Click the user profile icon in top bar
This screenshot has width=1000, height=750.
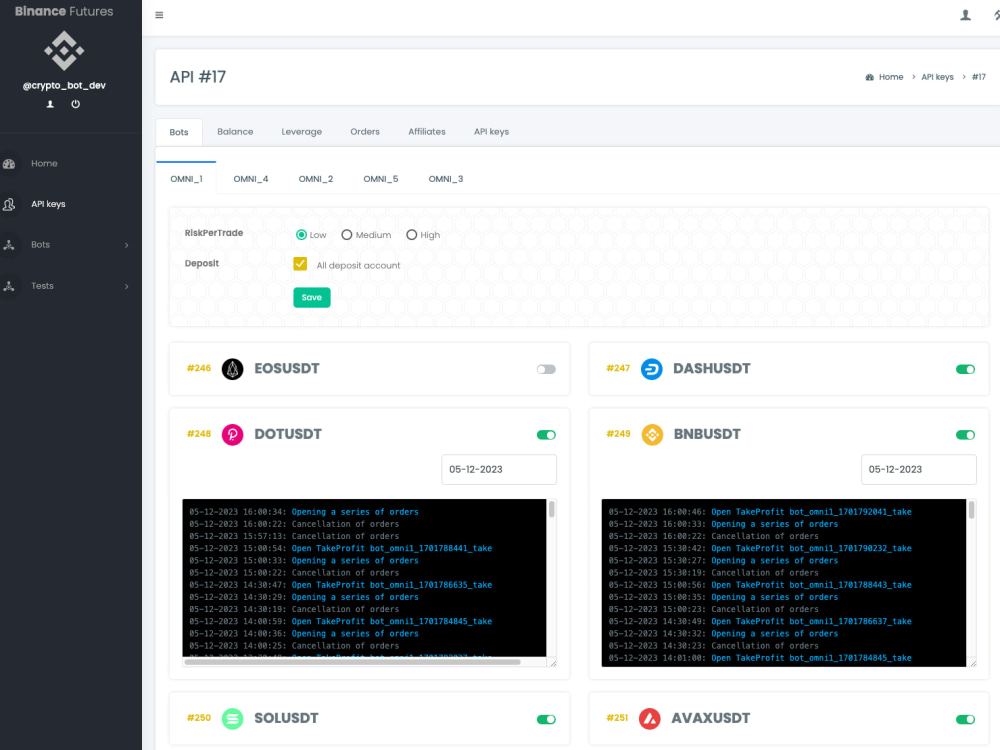tap(963, 15)
